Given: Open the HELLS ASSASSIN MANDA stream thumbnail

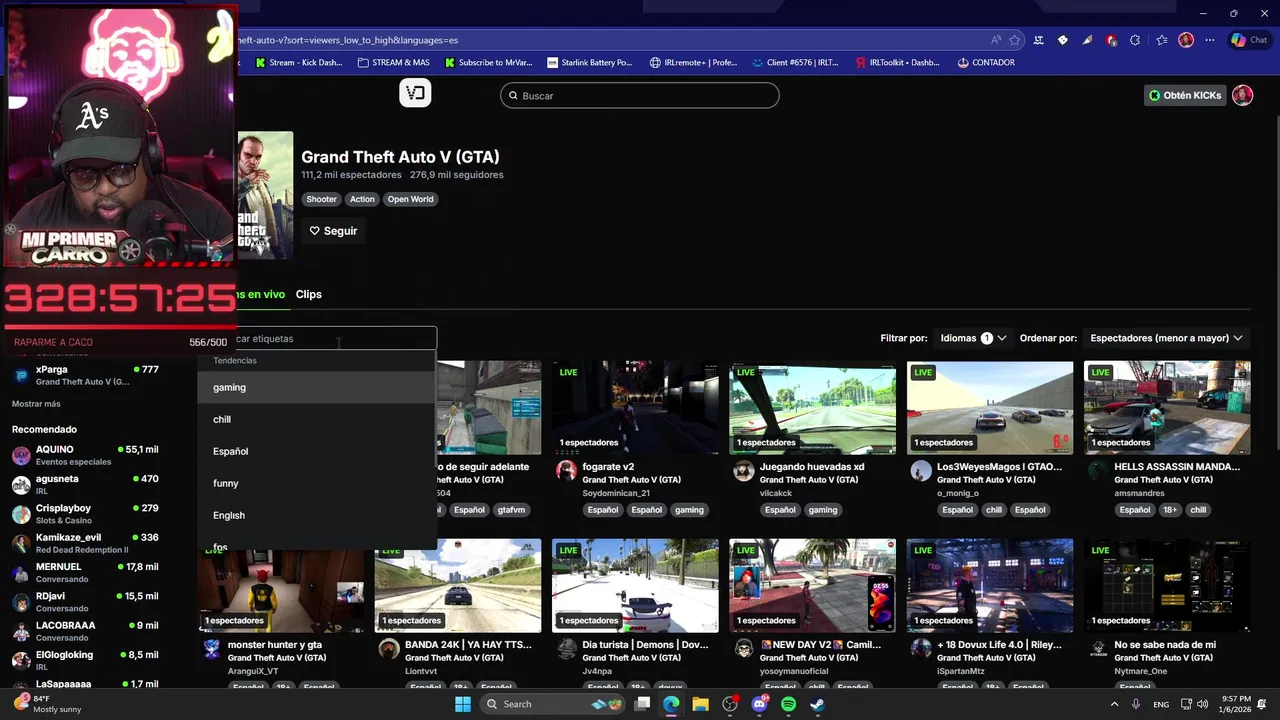Looking at the screenshot, I should pyautogui.click(x=1167, y=408).
